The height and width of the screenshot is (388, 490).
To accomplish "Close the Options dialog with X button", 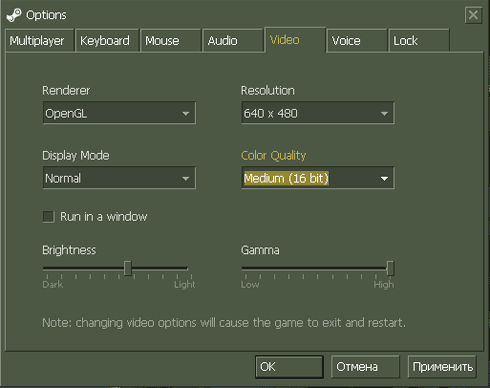I will pos(473,15).
